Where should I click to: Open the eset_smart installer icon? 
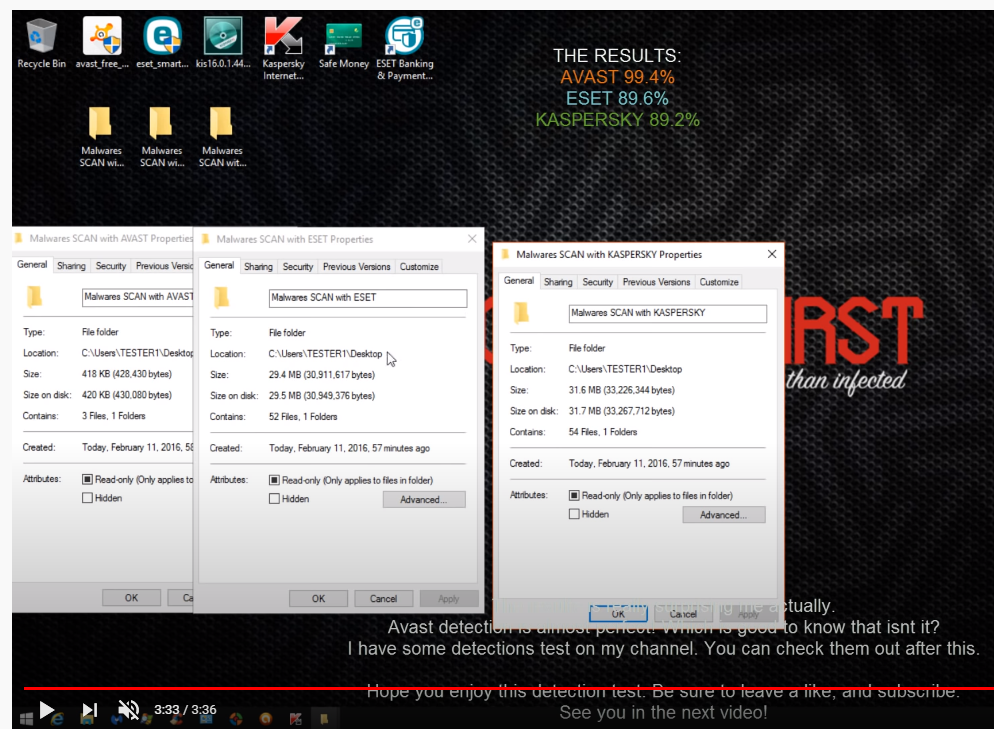tap(162, 43)
